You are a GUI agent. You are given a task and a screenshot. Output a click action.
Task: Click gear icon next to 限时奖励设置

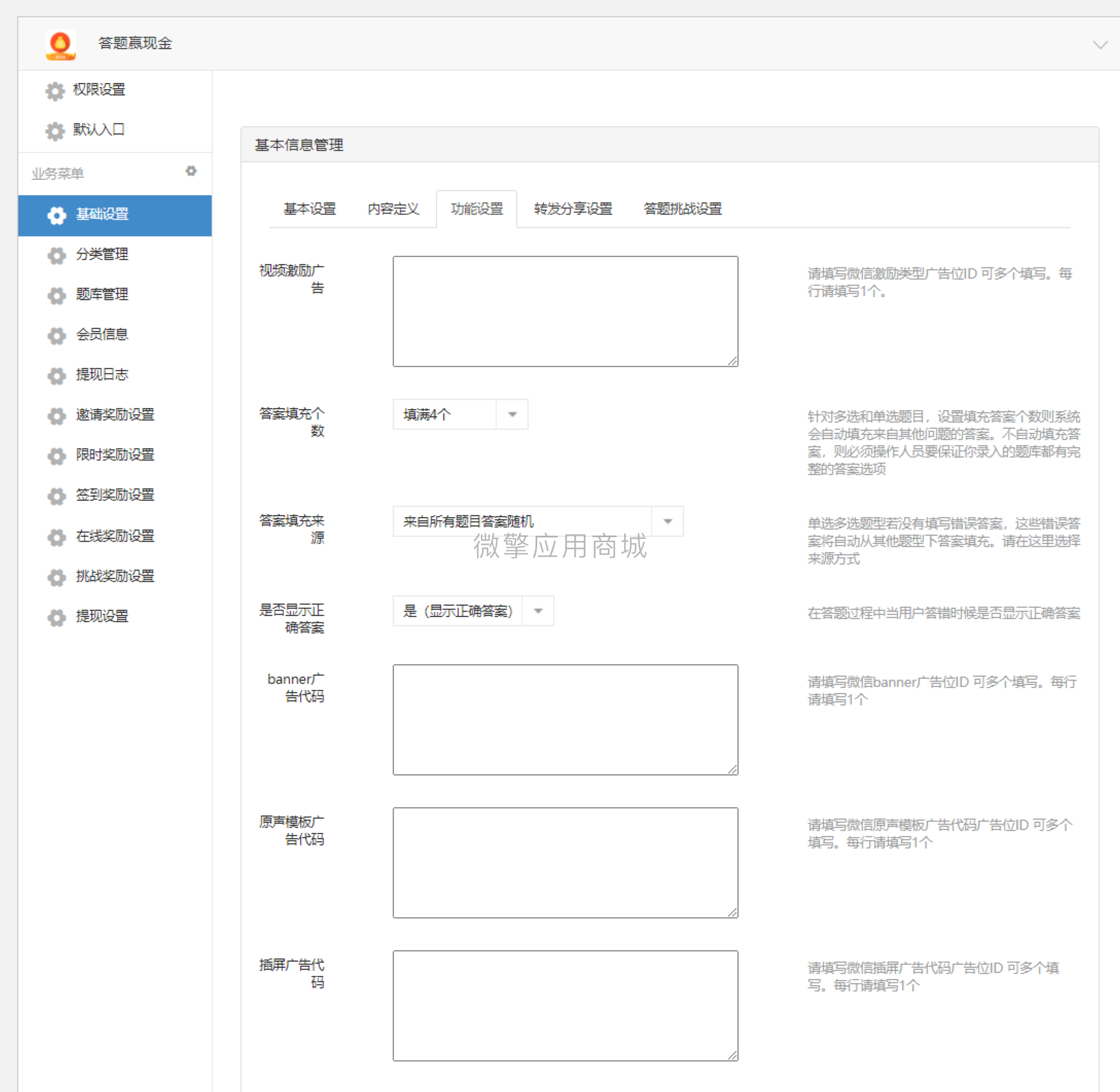[57, 456]
